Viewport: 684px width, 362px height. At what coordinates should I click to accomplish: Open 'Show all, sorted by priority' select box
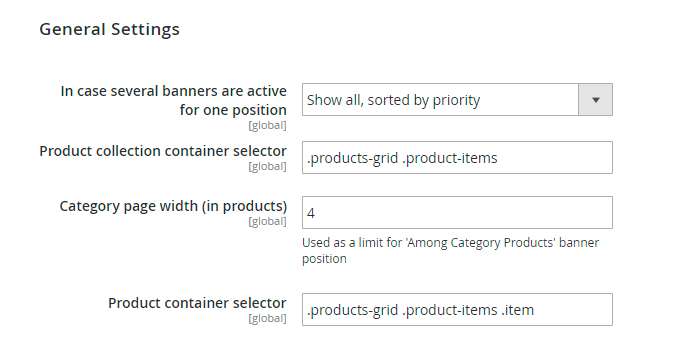[457, 100]
